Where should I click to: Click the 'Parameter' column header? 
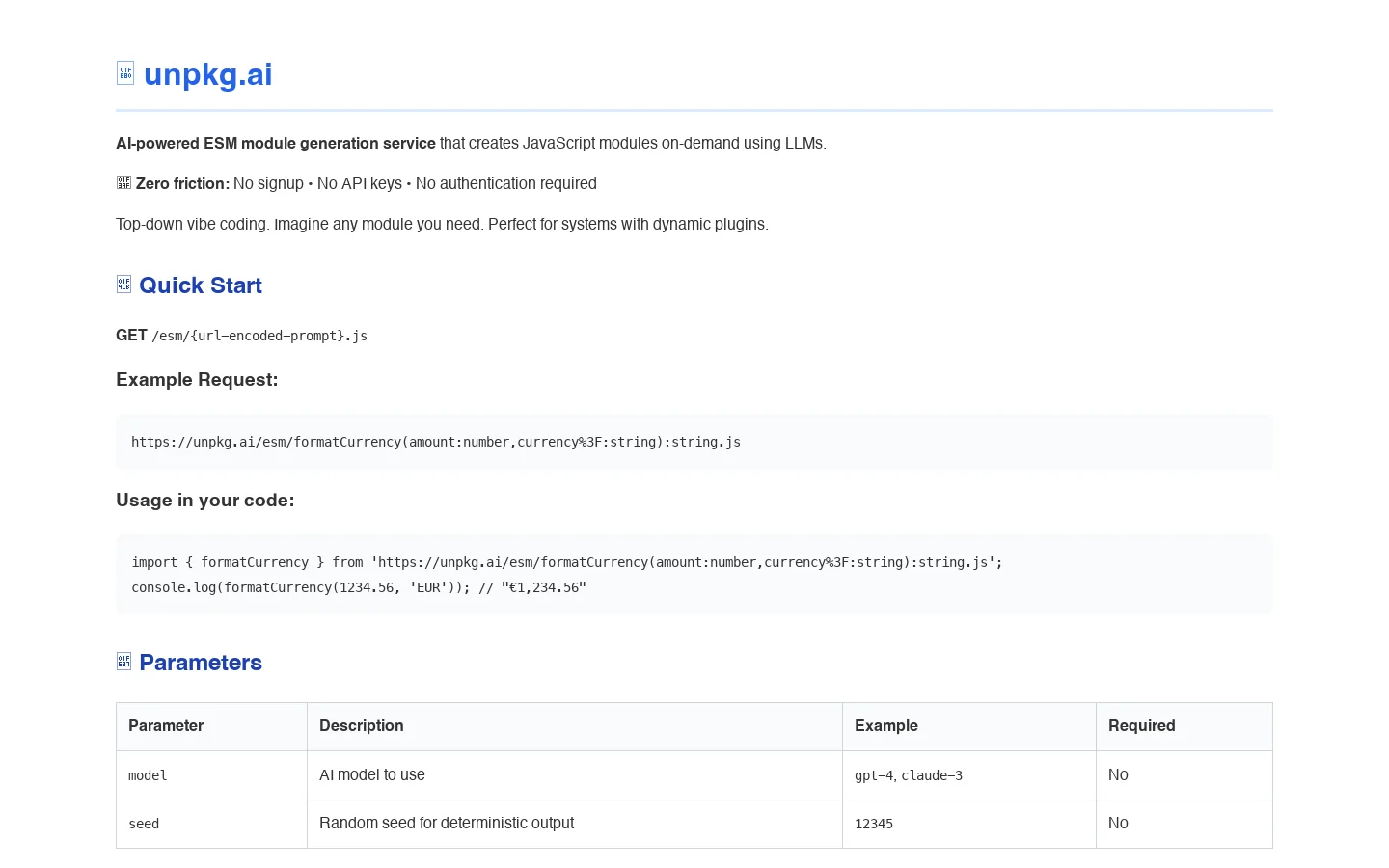point(211,726)
